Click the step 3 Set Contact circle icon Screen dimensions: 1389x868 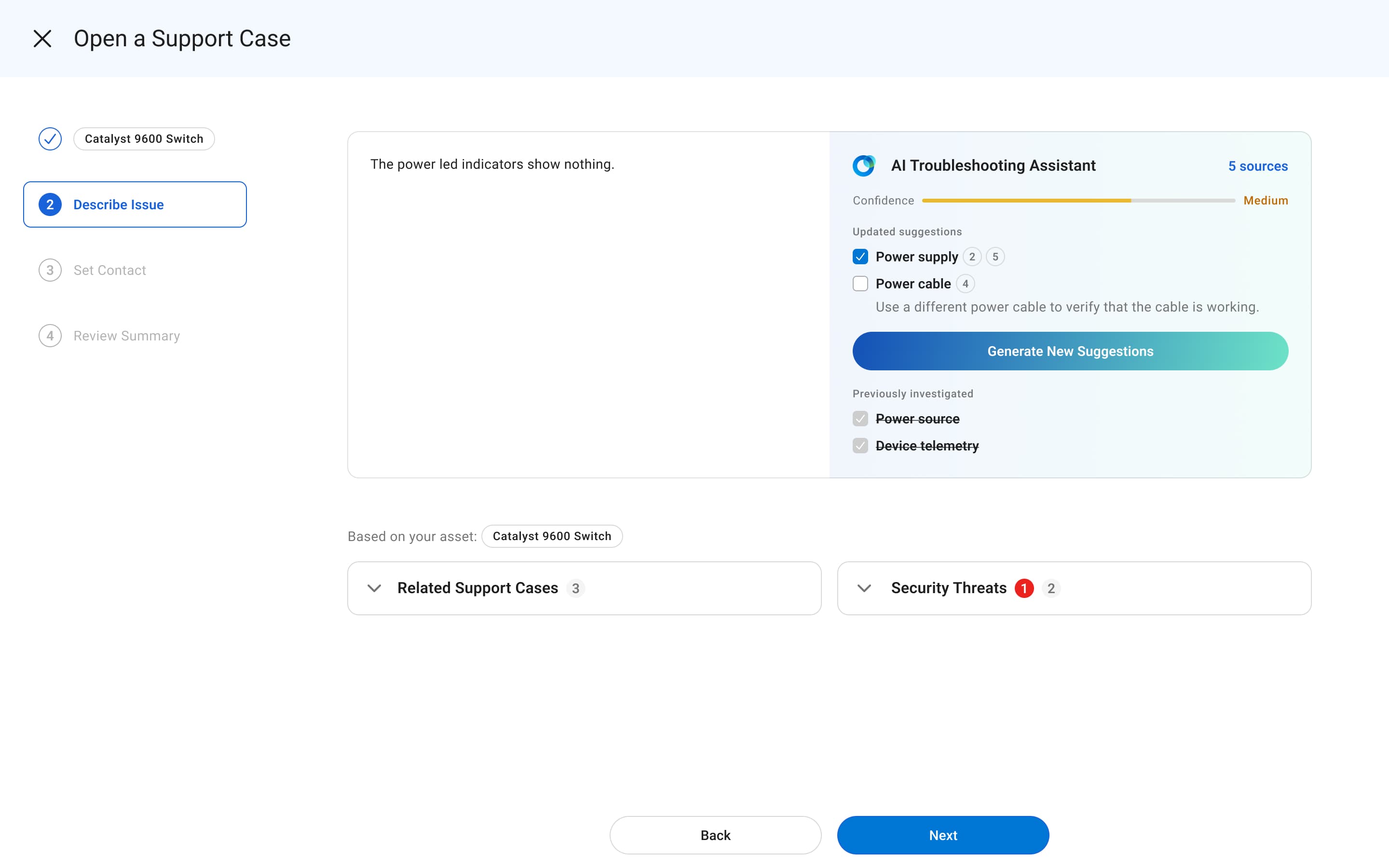click(50, 270)
